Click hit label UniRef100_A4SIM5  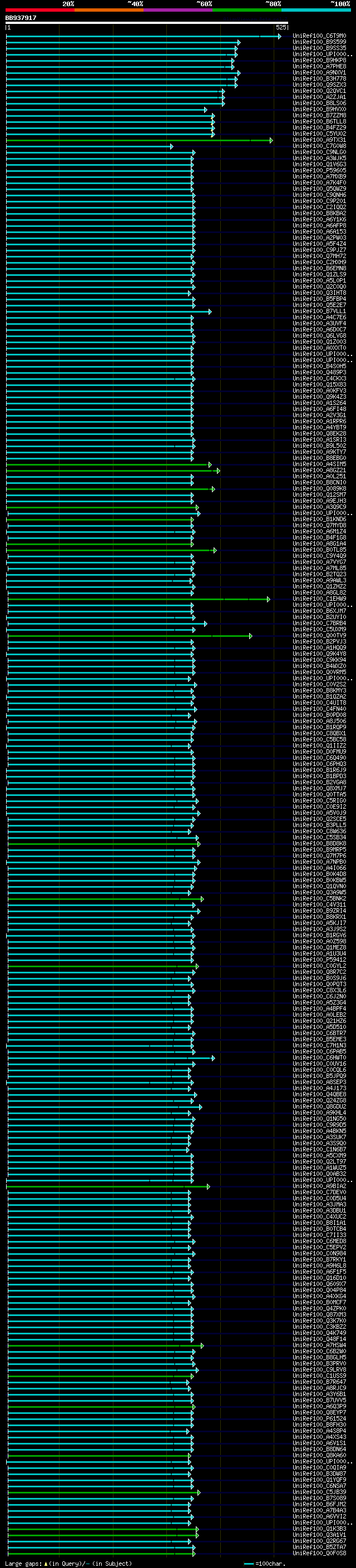(319, 464)
